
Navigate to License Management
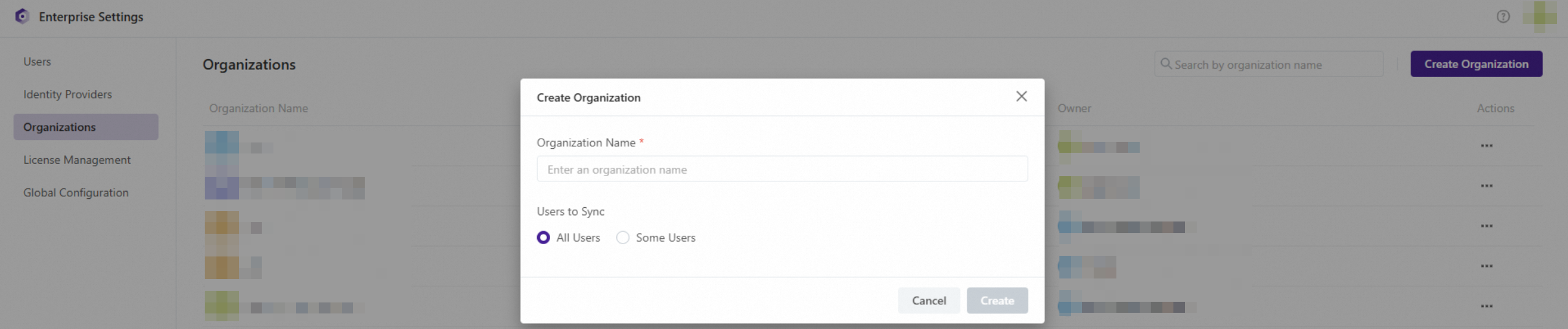coord(76,160)
